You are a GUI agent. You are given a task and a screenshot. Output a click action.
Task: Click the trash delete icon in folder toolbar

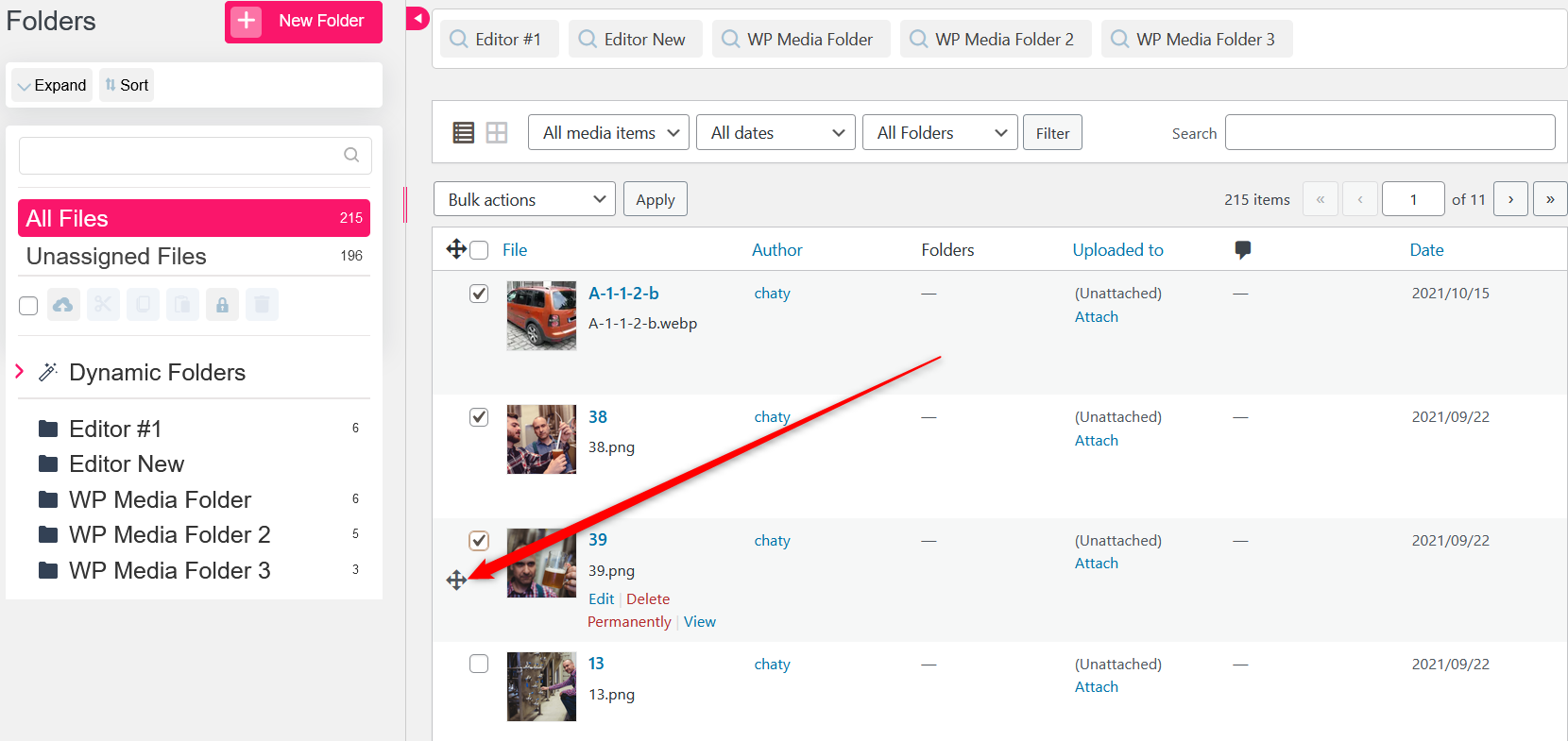point(262,305)
